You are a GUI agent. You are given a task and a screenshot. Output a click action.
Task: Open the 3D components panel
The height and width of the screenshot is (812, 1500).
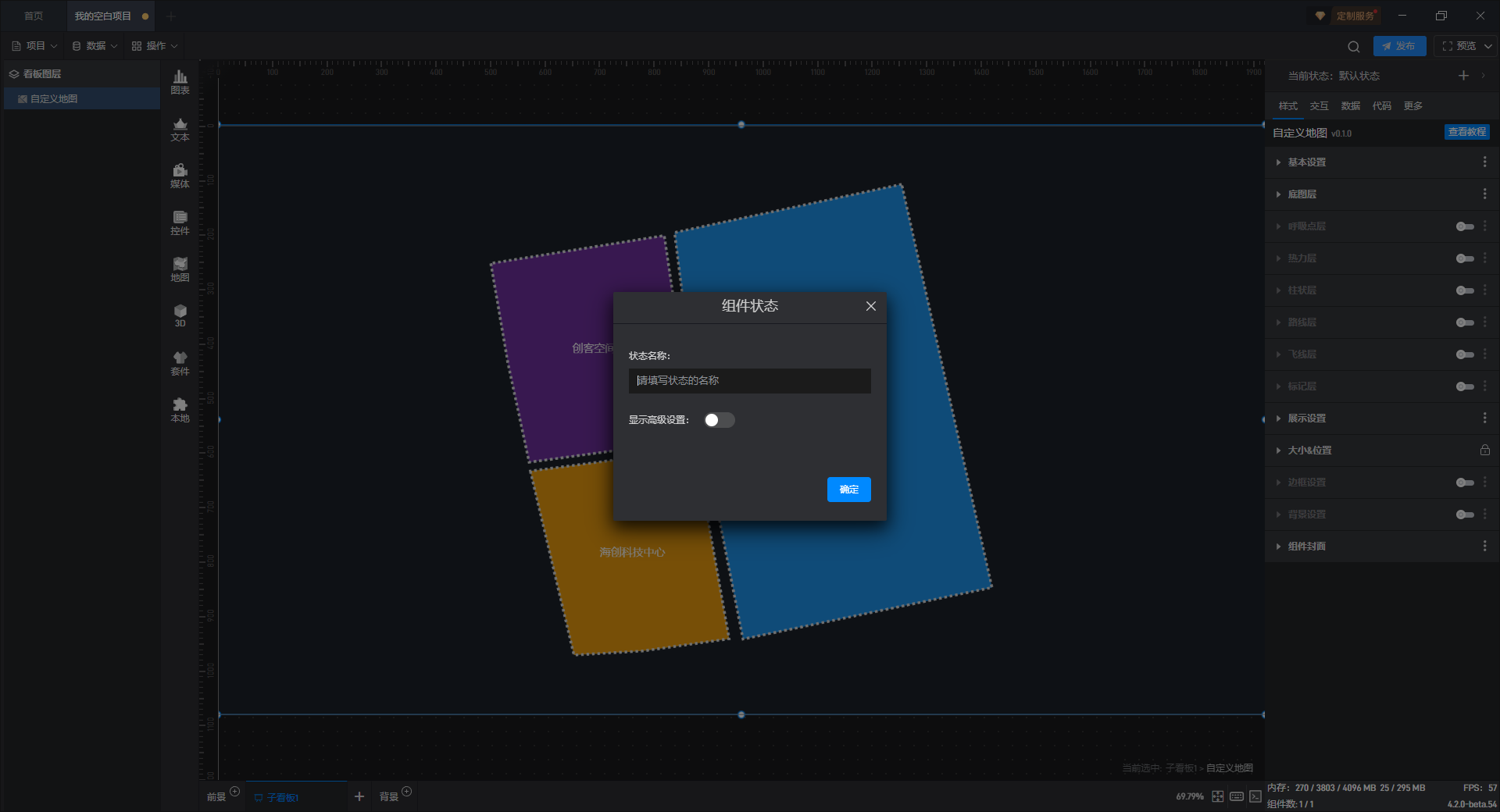click(180, 315)
